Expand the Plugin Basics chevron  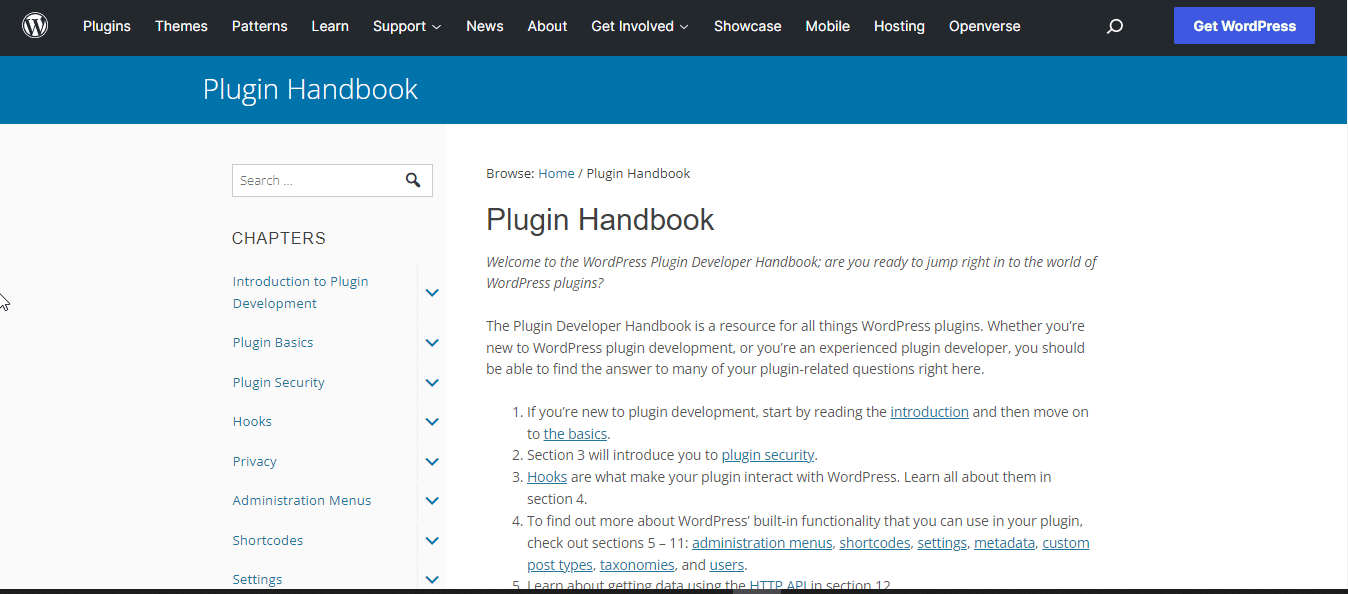432,343
